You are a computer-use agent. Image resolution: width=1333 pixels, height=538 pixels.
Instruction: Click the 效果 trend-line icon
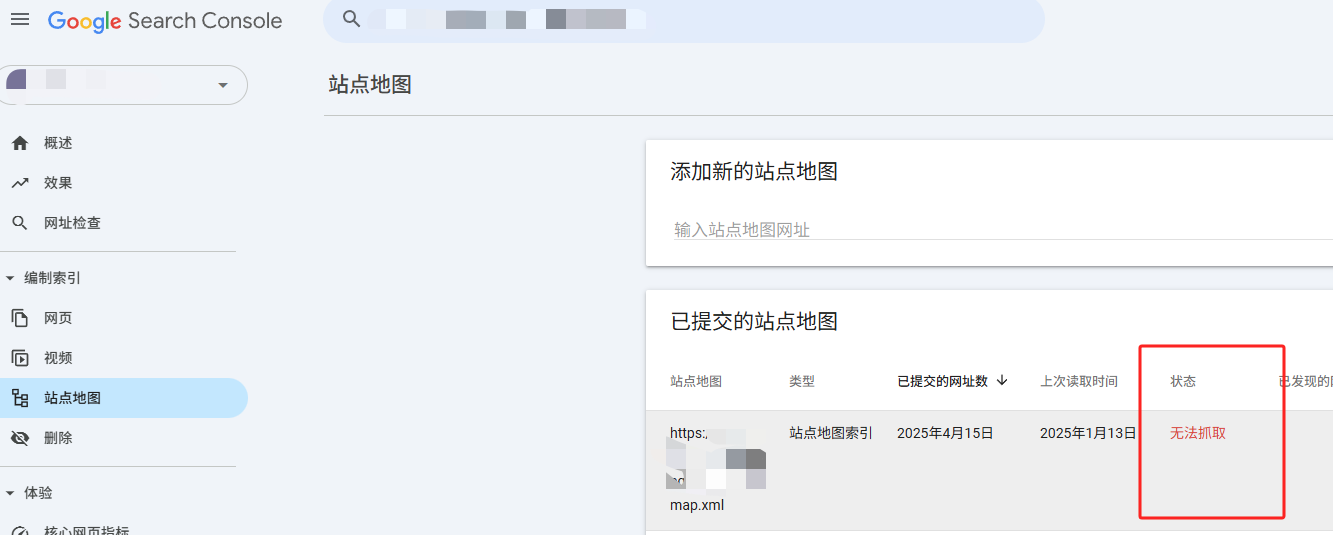tap(20, 183)
